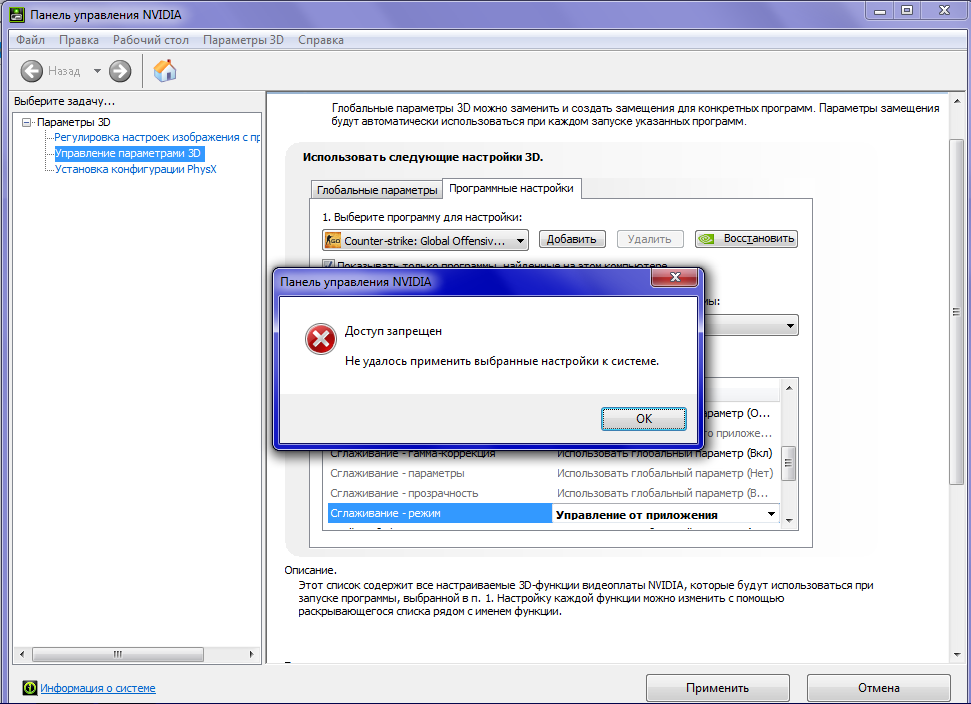Click the Применить button

coord(717,688)
